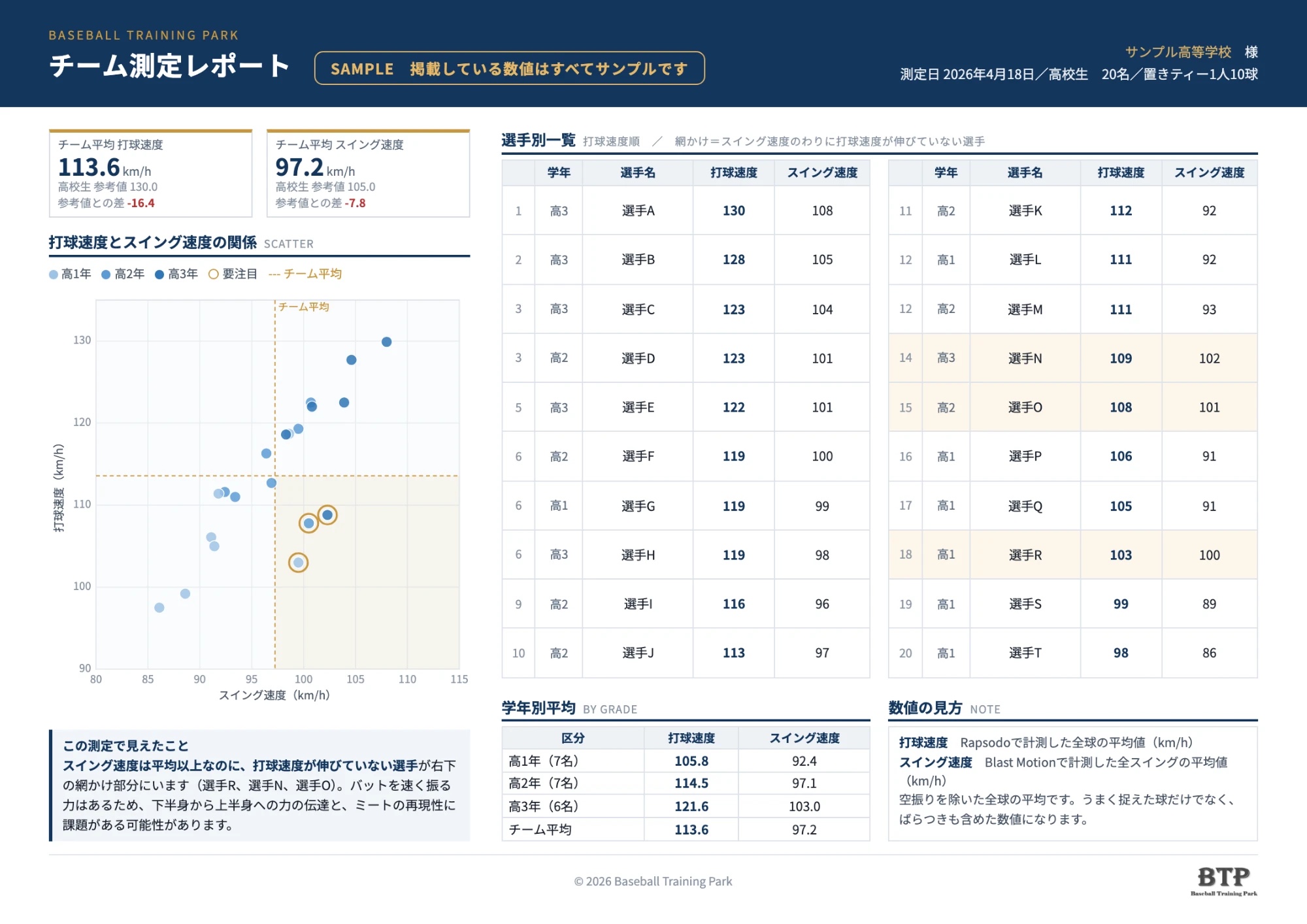Click the 選手M name cell
1307x924 pixels.
[x=1025, y=309]
